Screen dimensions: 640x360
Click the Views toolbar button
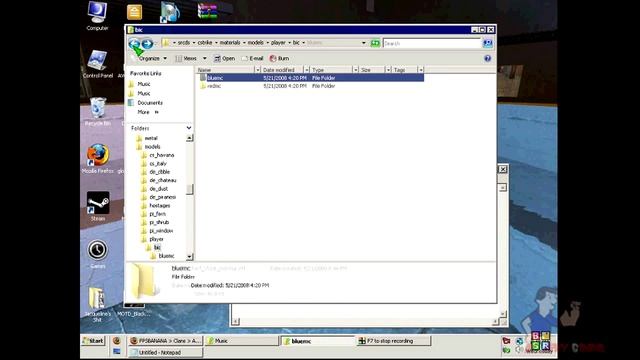pyautogui.click(x=186, y=58)
